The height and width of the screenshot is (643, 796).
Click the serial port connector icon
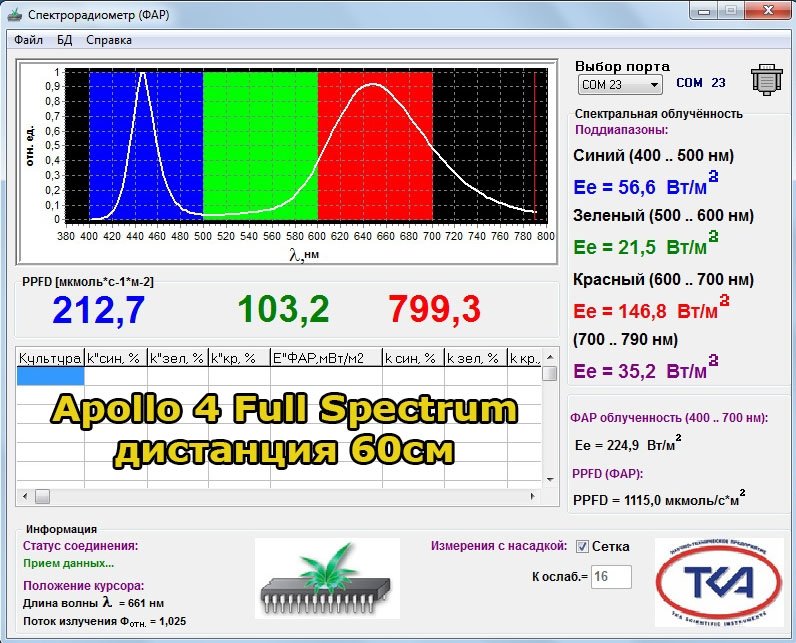coord(767,79)
